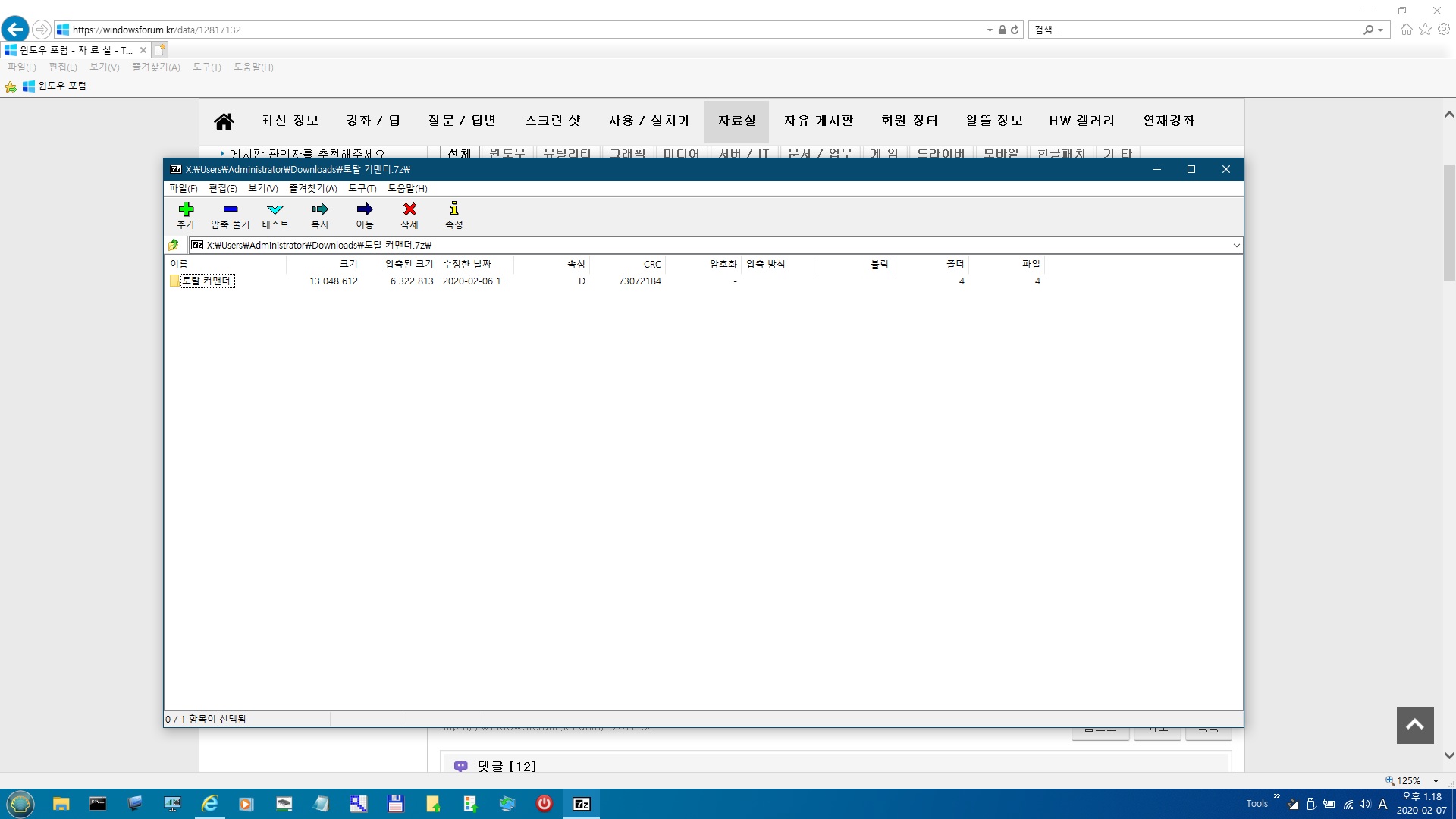This screenshot has height=819, width=1456.
Task: Click the 6 322 813 packed size value
Action: click(x=412, y=281)
